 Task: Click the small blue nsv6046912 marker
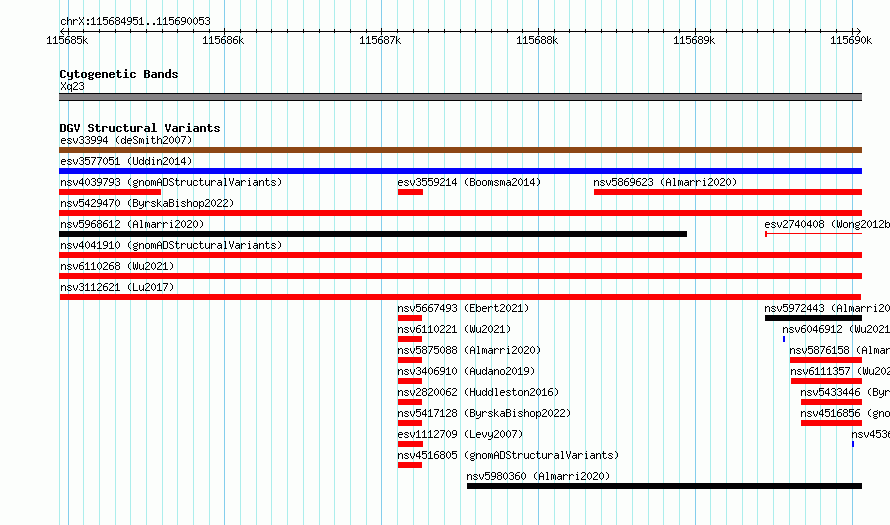point(784,339)
